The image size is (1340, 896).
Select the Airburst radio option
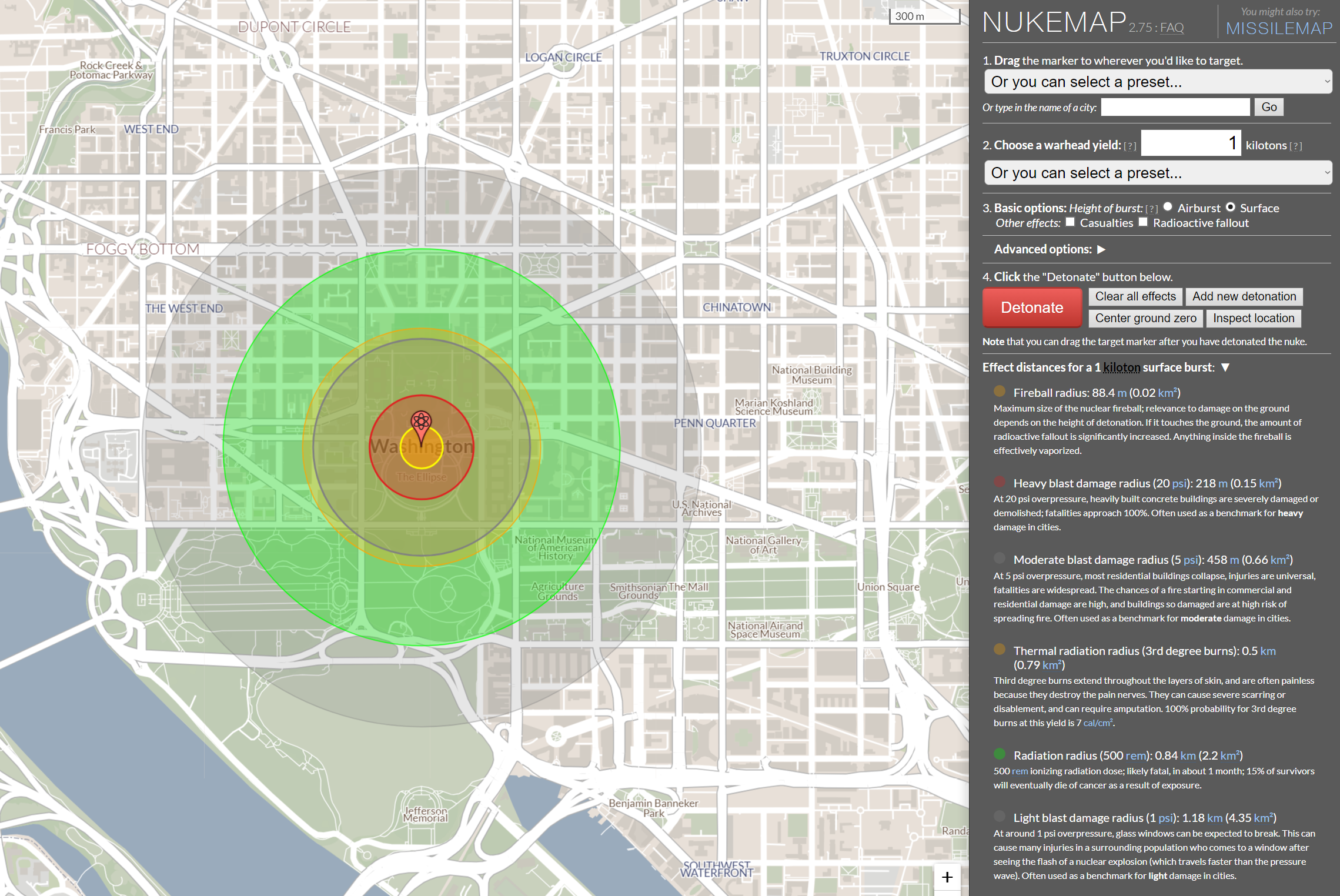coord(1168,207)
